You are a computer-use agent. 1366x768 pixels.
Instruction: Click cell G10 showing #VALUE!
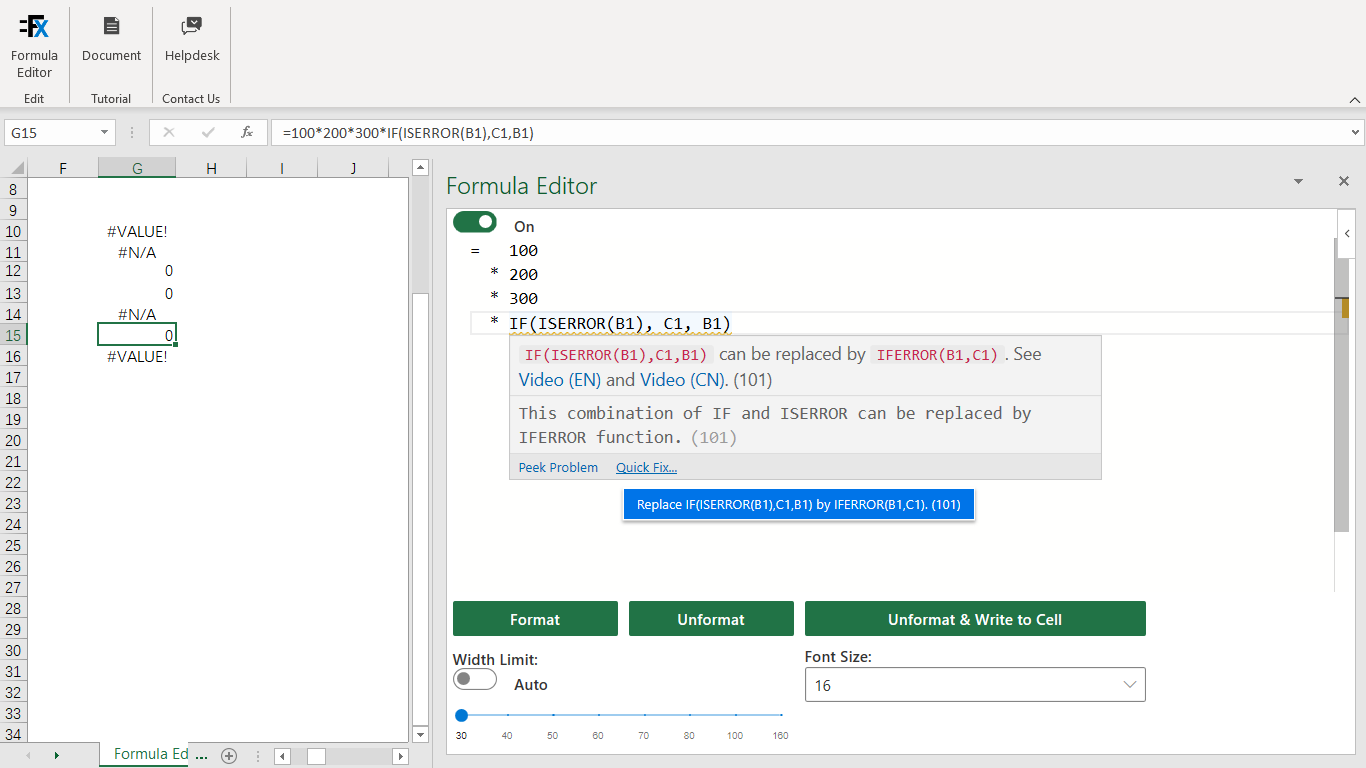137,231
